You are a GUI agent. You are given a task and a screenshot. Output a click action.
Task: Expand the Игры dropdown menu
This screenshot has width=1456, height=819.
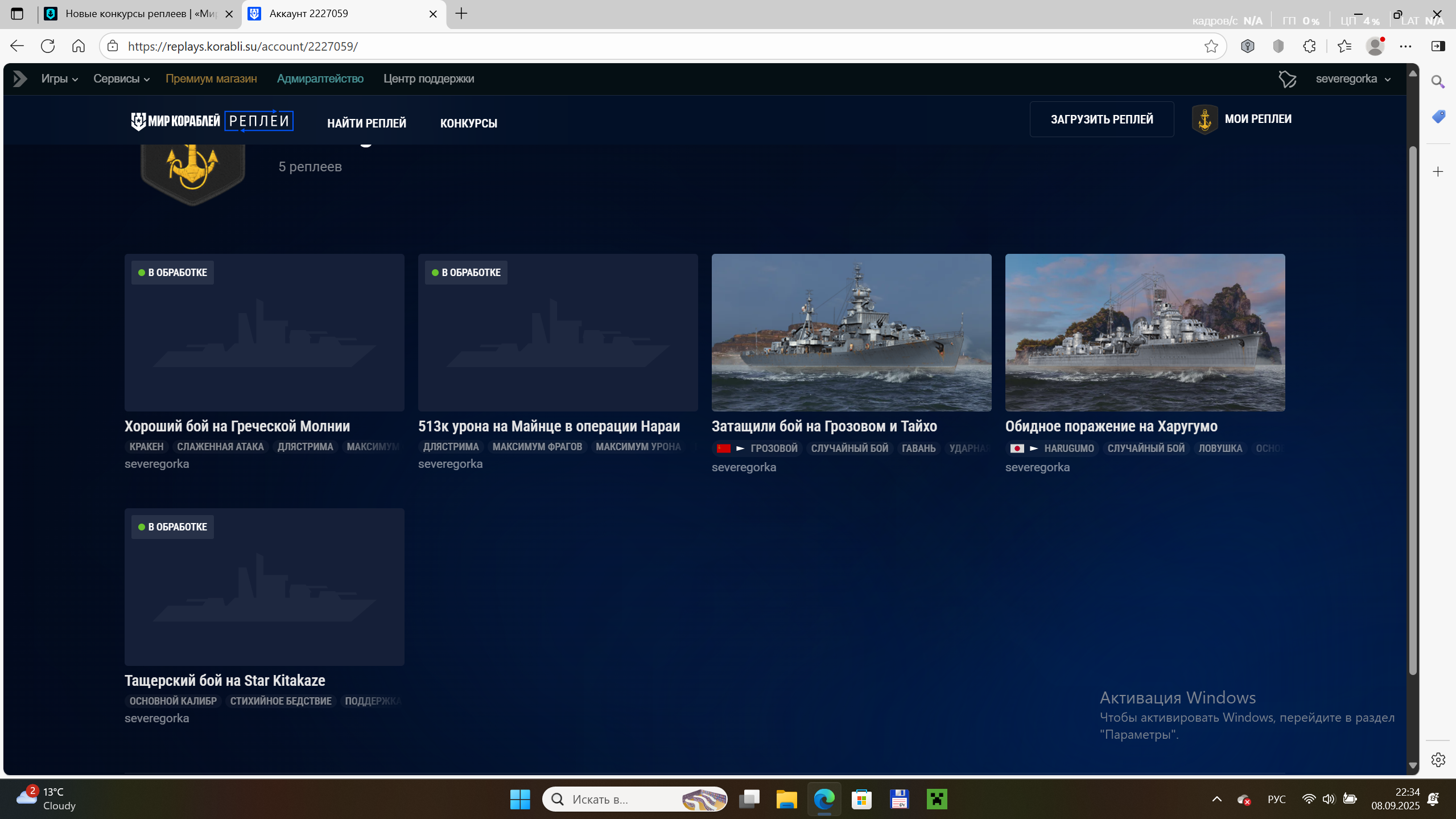click(59, 79)
